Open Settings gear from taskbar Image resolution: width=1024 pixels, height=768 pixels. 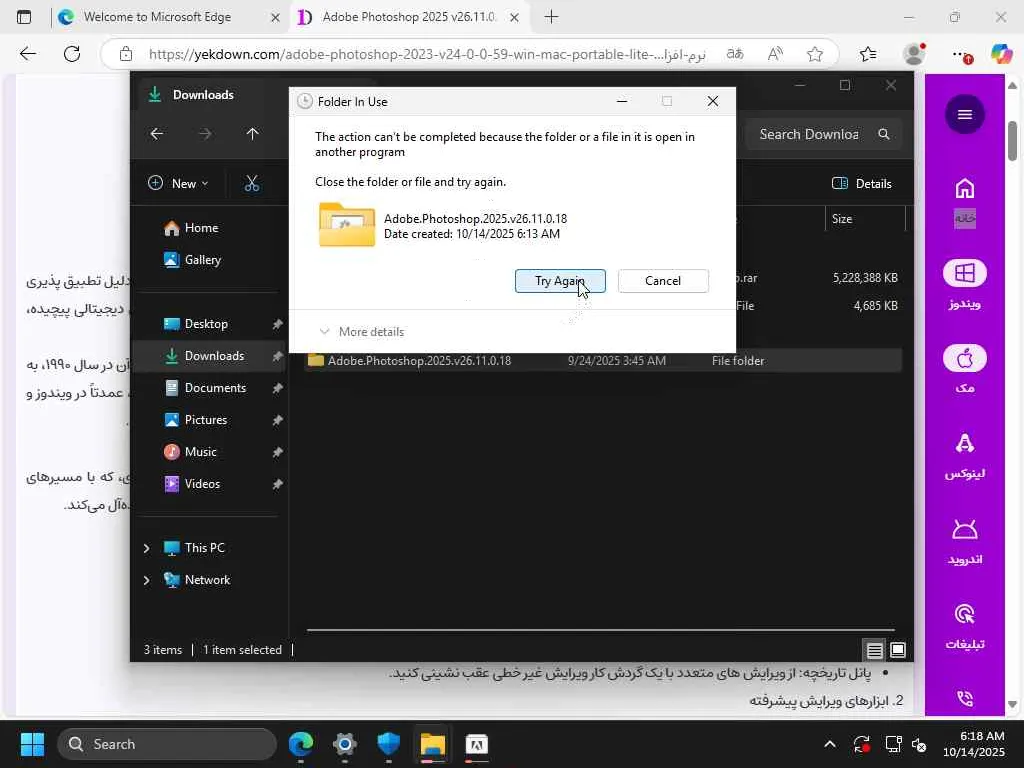tap(344, 744)
